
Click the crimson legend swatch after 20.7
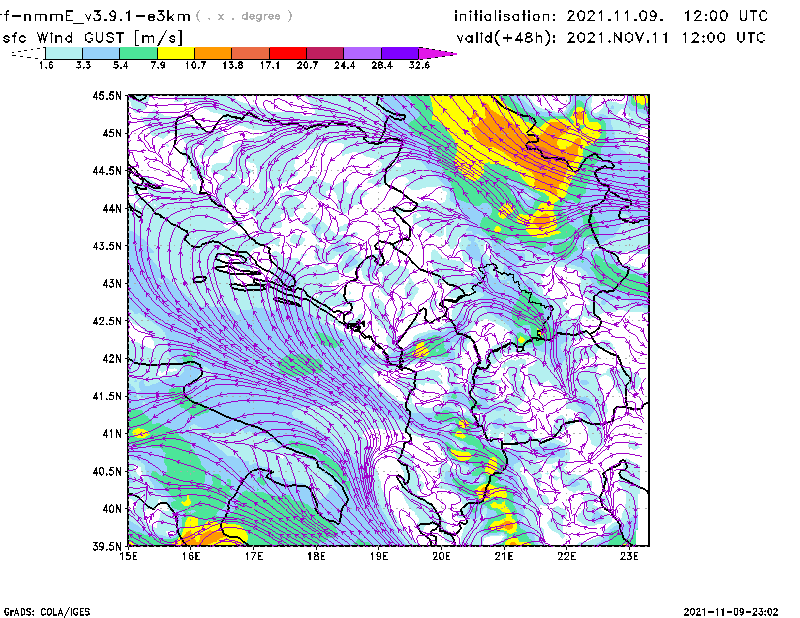pos(325,53)
